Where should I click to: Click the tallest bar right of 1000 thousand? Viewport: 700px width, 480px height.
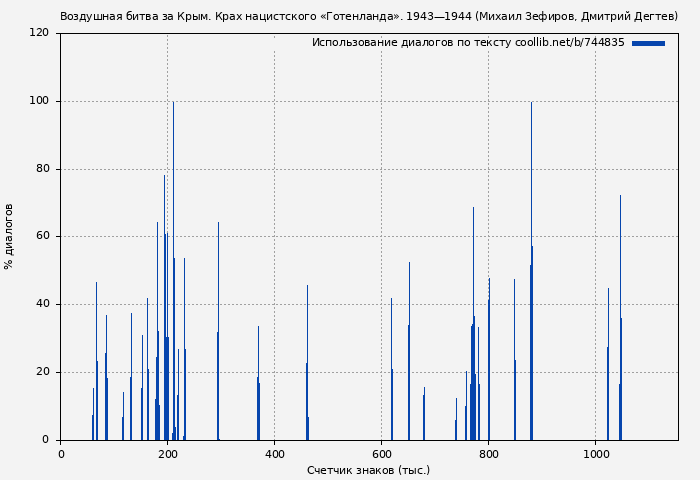point(620,317)
